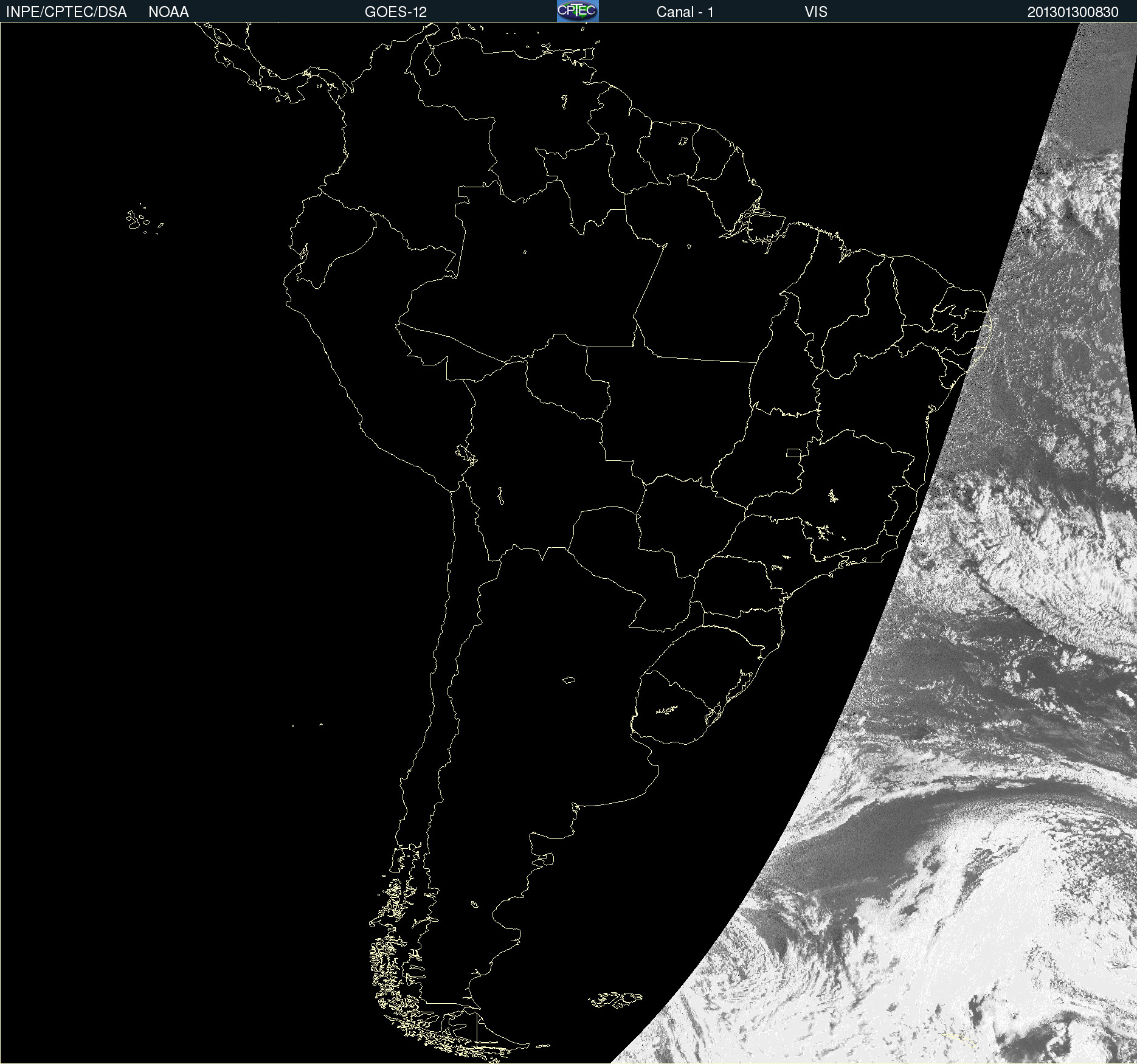The image size is (1137, 1064).
Task: Click the VIS channel label
Action: (x=816, y=12)
